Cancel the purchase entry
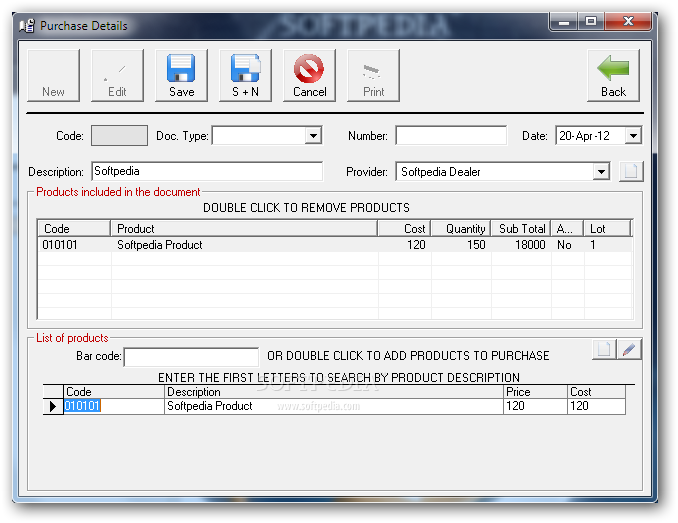Viewport: 678px width, 523px height. click(309, 76)
